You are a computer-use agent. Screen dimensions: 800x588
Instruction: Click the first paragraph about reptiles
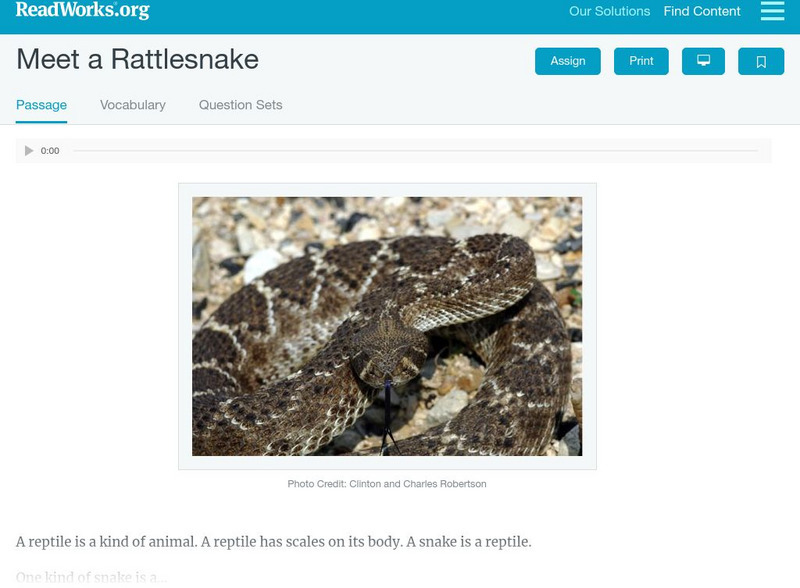(273, 542)
